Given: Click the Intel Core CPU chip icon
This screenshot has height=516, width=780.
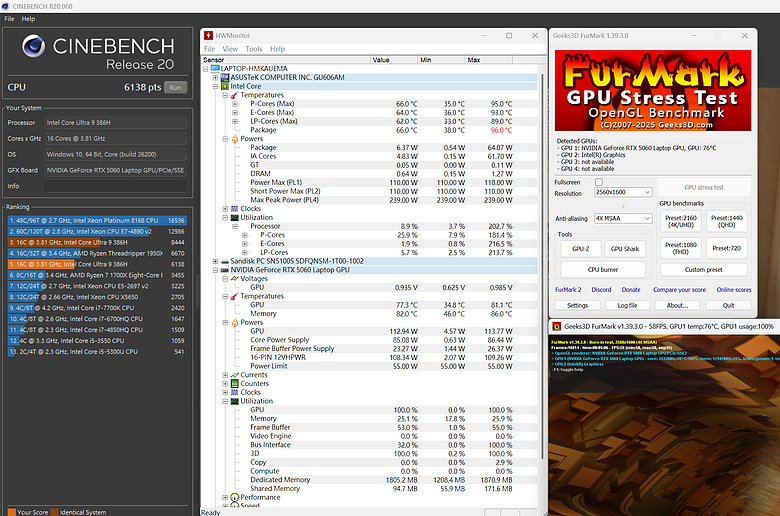Looking at the screenshot, I should click(x=225, y=86).
